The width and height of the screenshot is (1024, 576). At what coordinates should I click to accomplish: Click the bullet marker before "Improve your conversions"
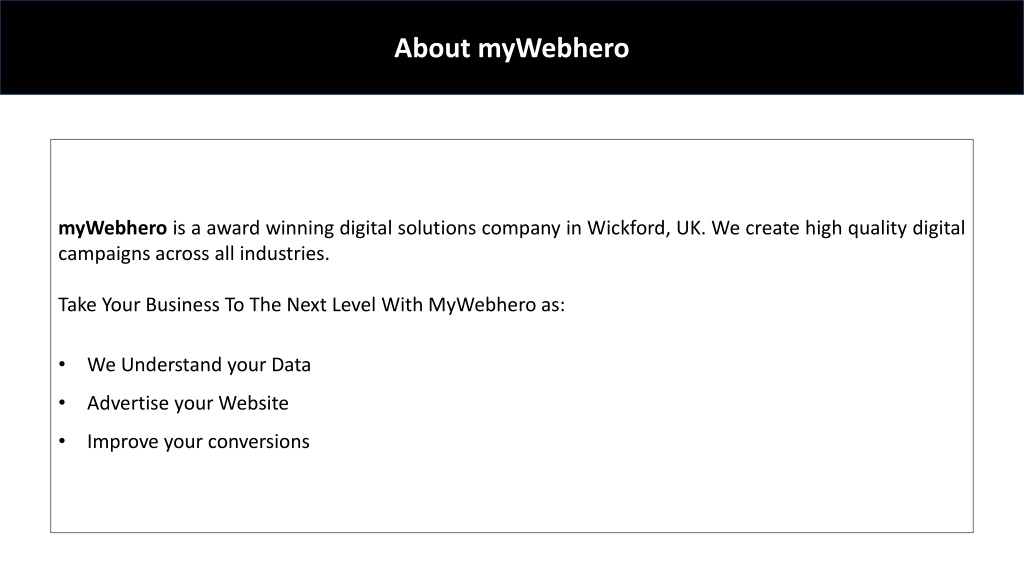pyautogui.click(x=62, y=441)
